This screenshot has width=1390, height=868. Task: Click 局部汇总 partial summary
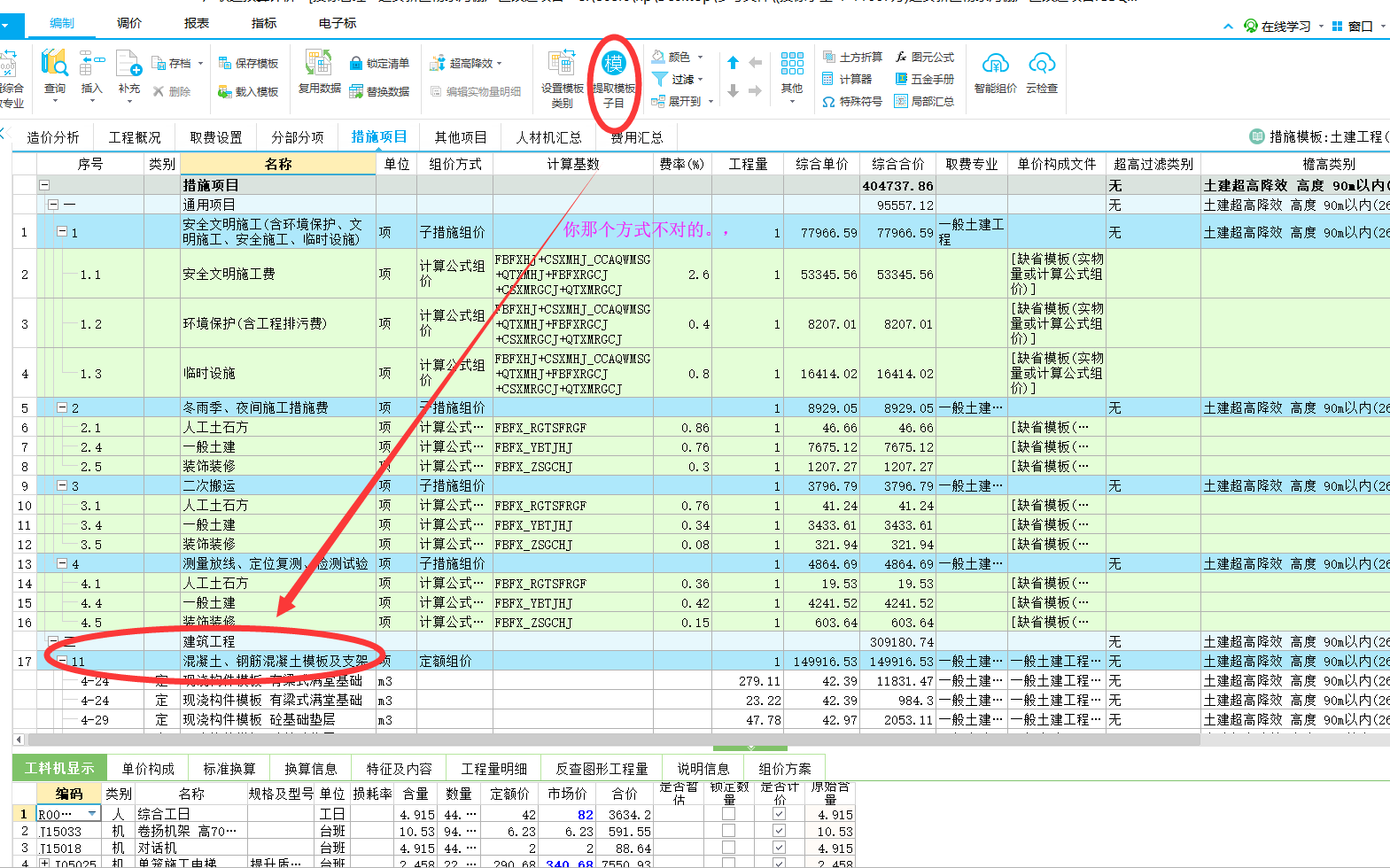click(x=924, y=102)
